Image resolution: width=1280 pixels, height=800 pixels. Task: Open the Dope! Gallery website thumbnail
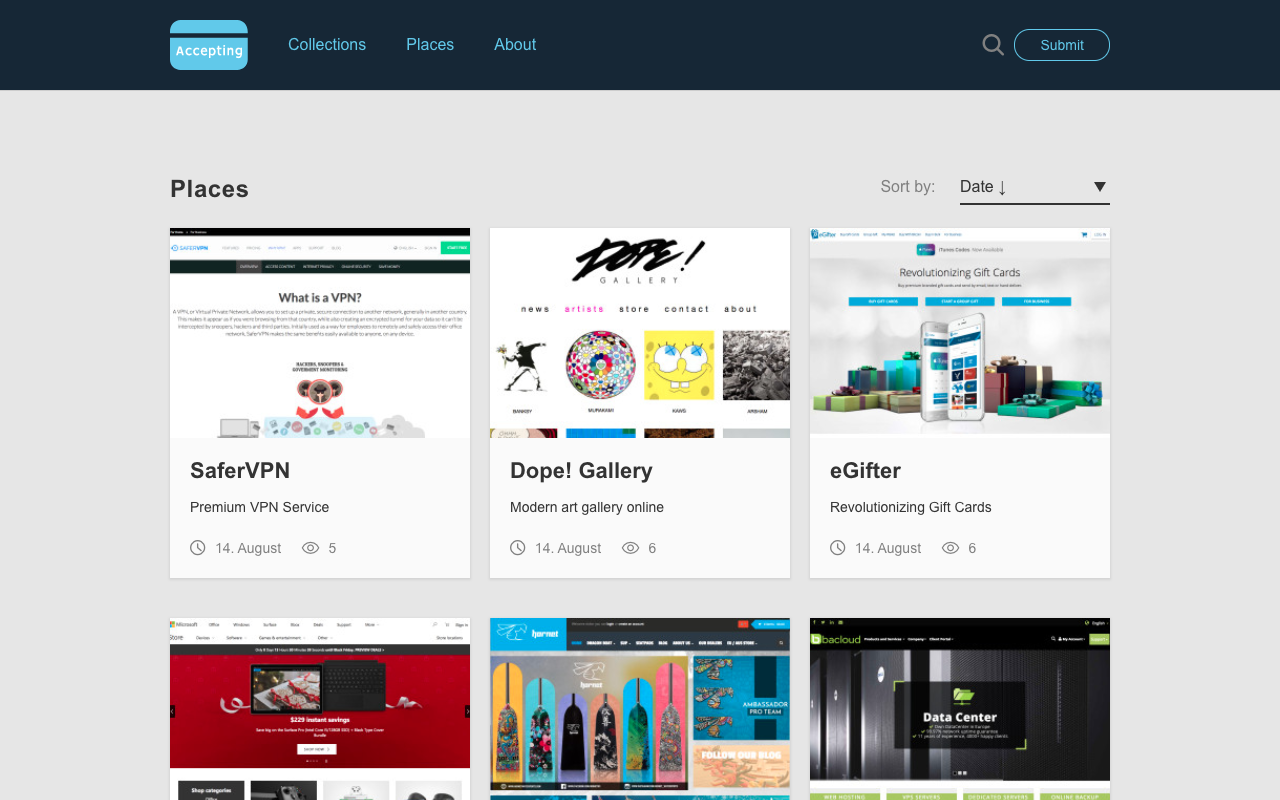(x=640, y=333)
